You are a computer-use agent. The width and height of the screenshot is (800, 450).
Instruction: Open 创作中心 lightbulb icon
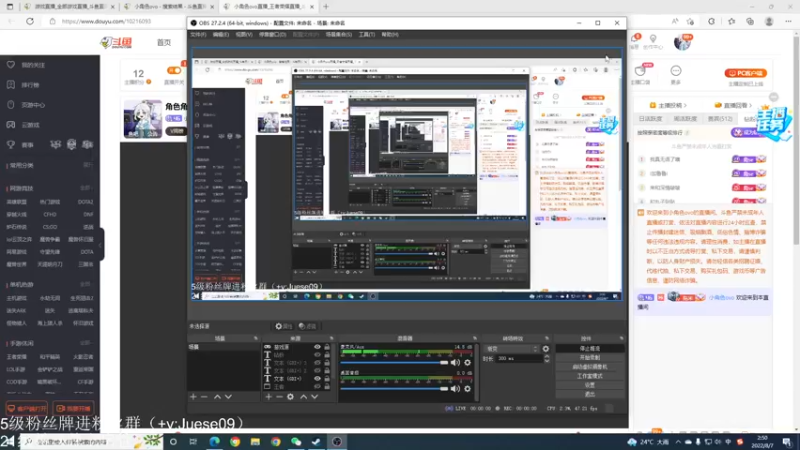(x=653, y=39)
